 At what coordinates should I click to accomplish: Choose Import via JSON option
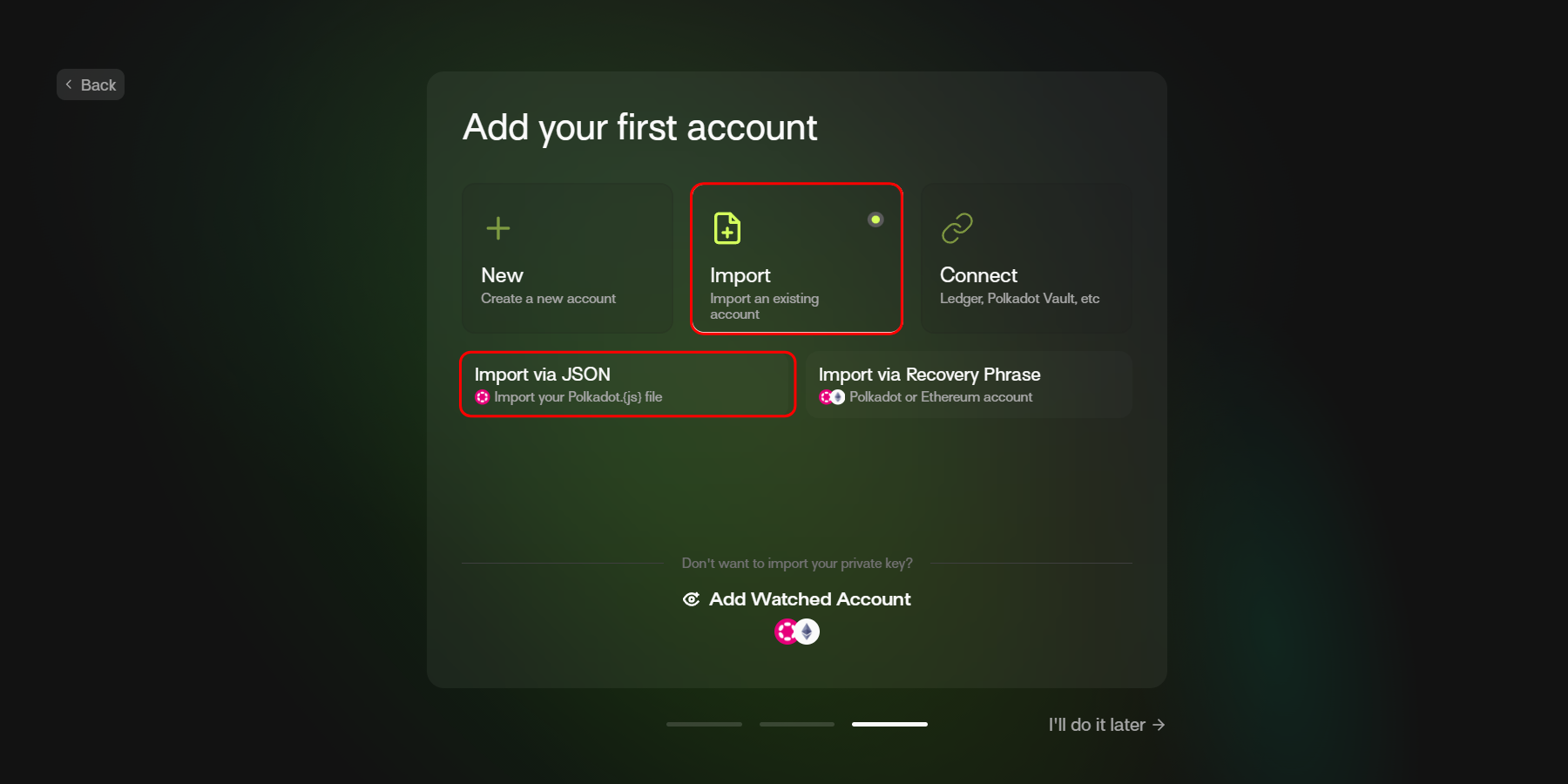(627, 384)
